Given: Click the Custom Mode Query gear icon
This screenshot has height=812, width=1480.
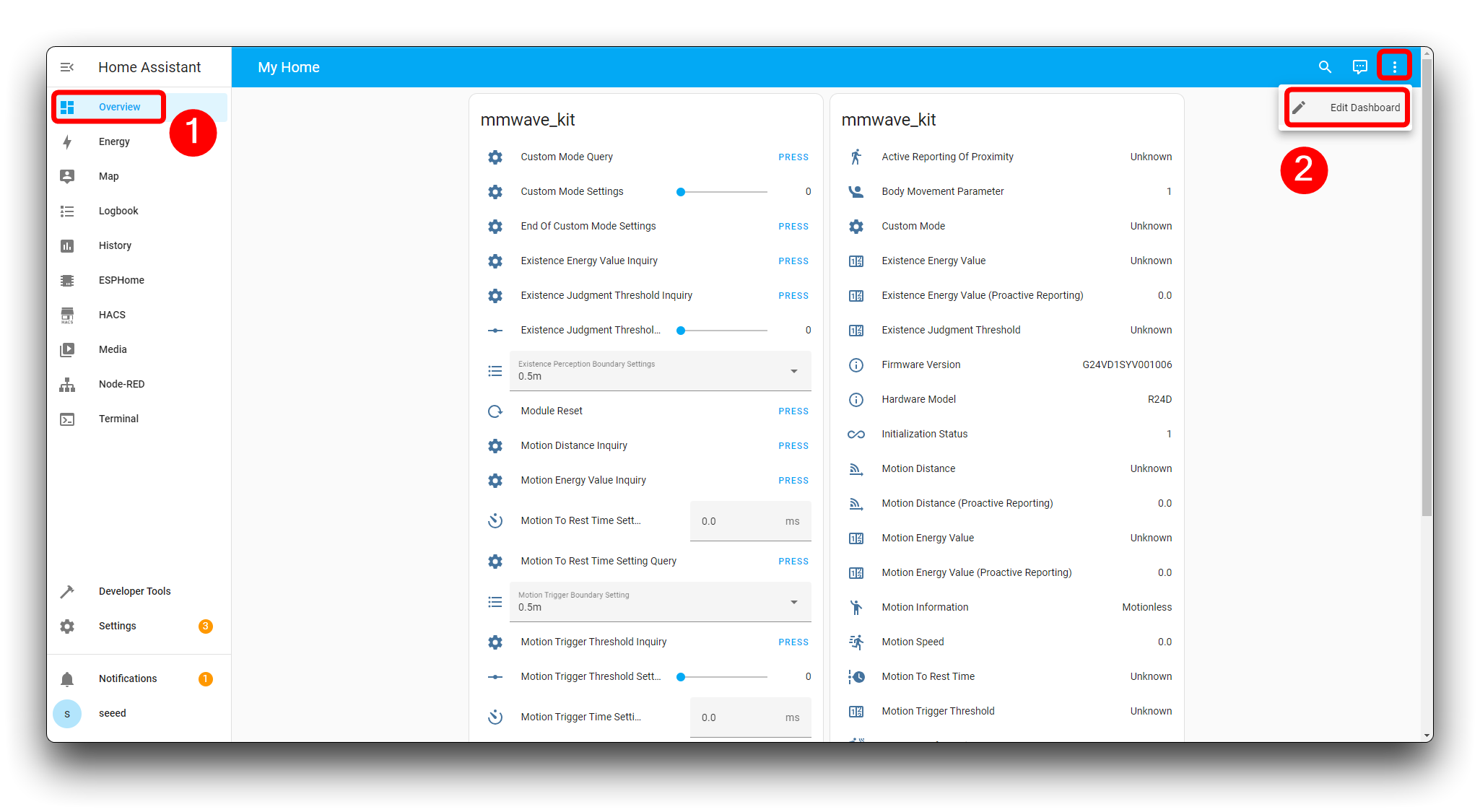Looking at the screenshot, I should pos(495,157).
